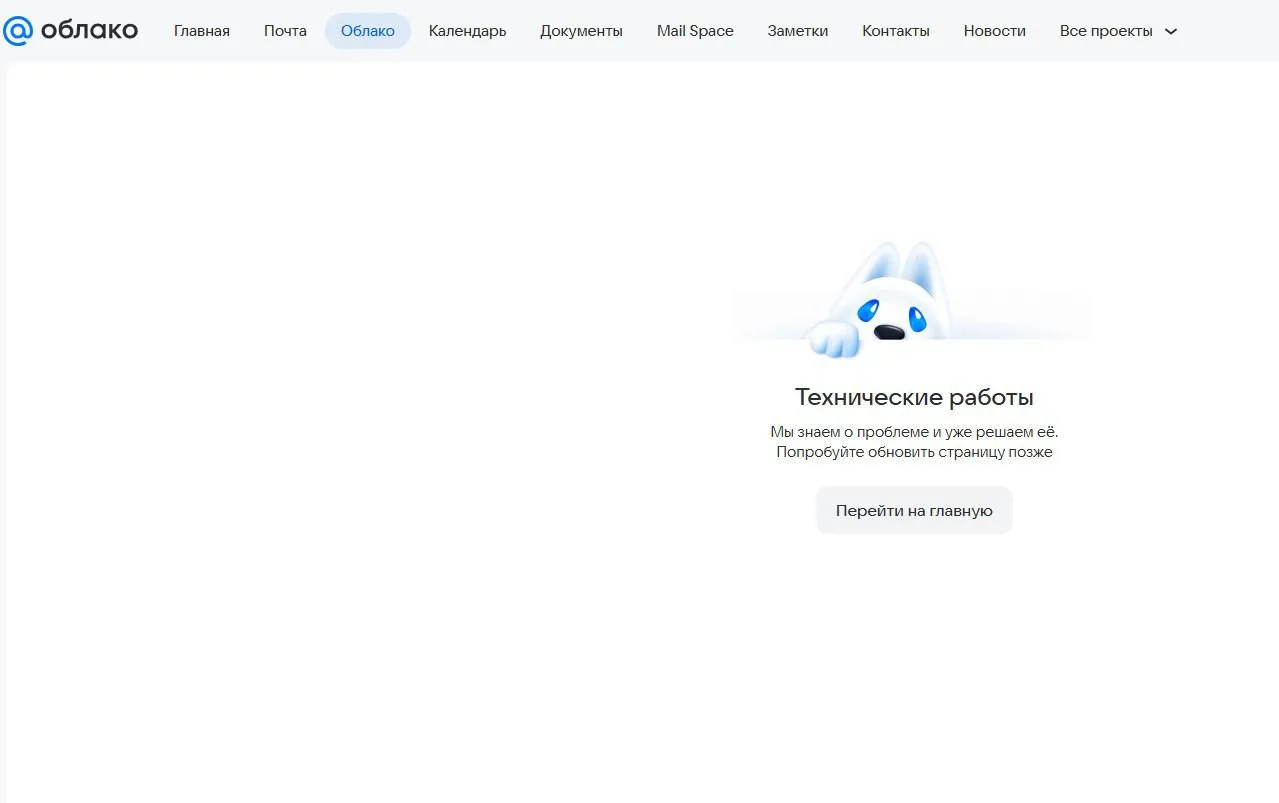Select the highlighted Облако tab
This screenshot has height=803, width=1279.
368,31
